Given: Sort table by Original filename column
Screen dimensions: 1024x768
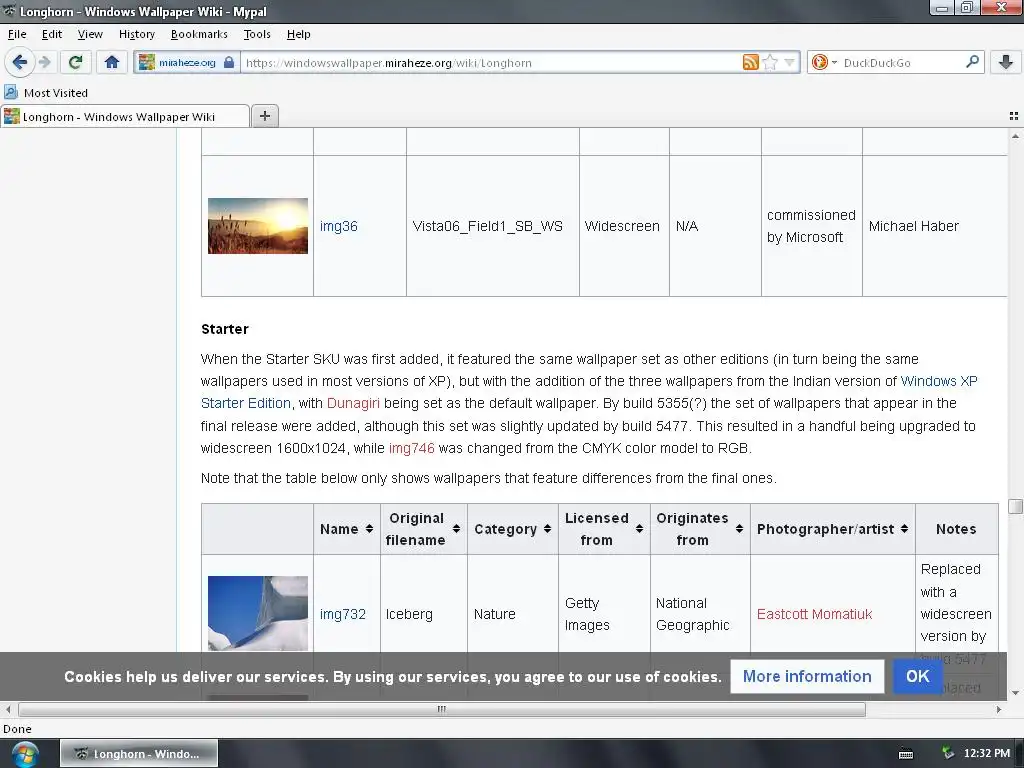Looking at the screenshot, I should (x=424, y=529).
